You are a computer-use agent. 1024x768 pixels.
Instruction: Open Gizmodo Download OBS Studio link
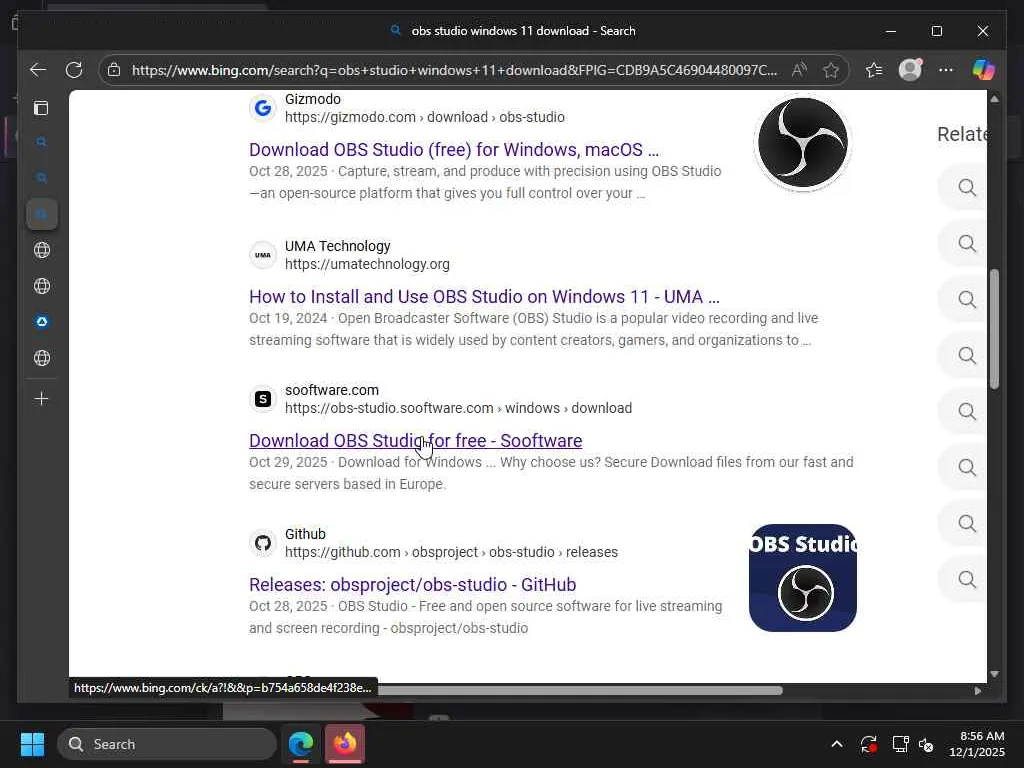(x=454, y=150)
